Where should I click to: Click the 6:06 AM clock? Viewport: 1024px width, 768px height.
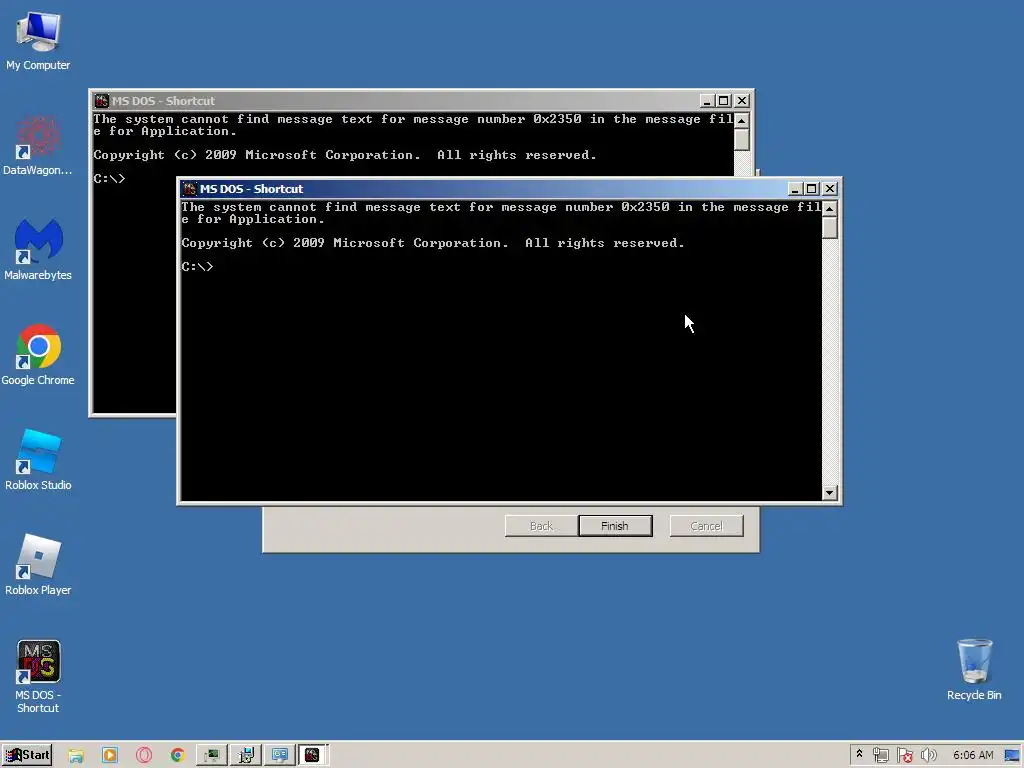(x=973, y=755)
